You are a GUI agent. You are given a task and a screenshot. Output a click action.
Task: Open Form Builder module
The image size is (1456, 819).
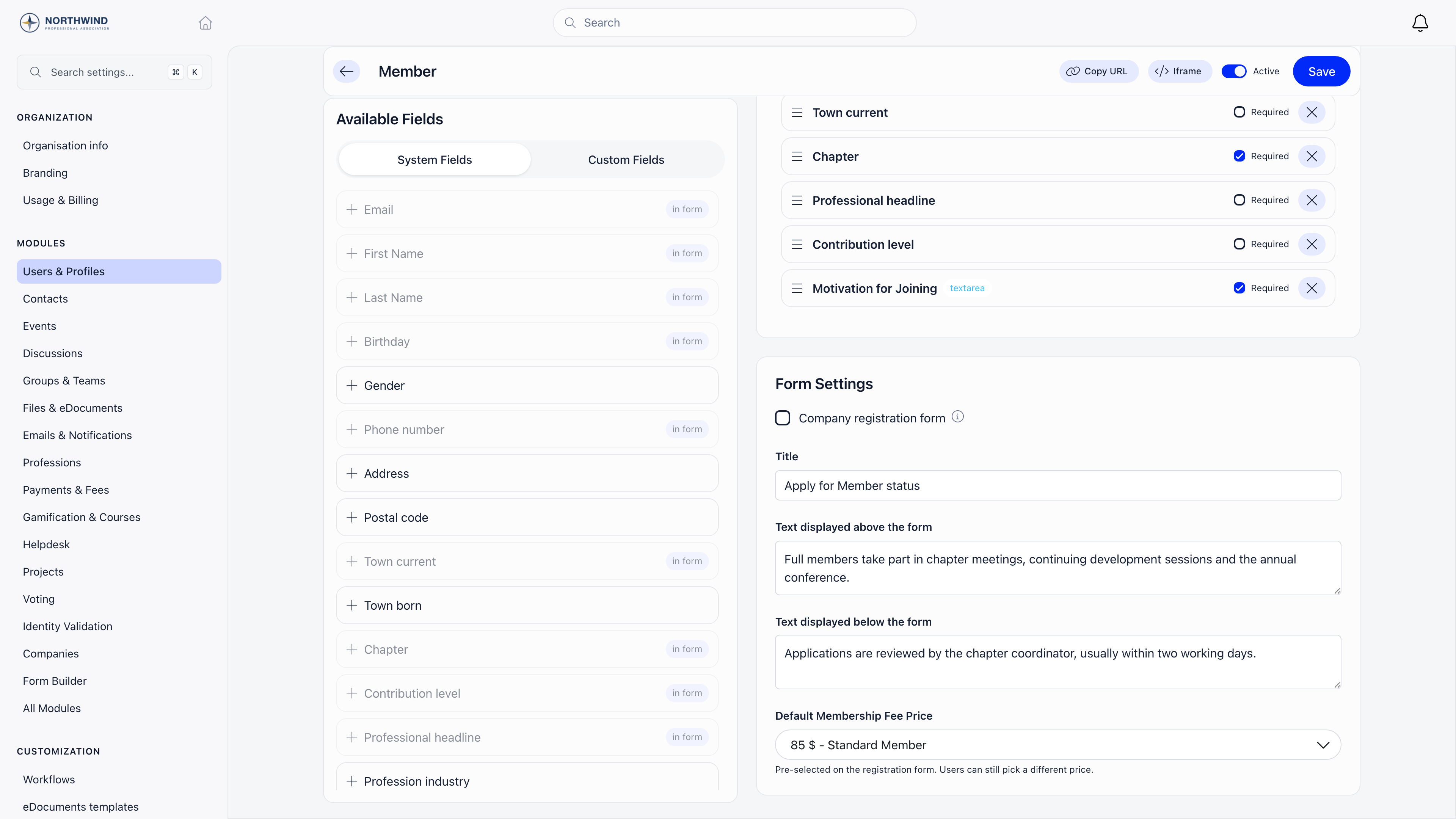[x=54, y=681]
